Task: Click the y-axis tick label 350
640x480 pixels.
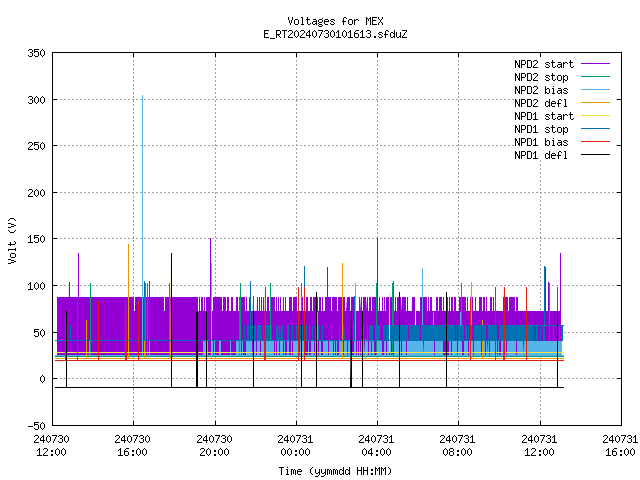Action: (36, 53)
